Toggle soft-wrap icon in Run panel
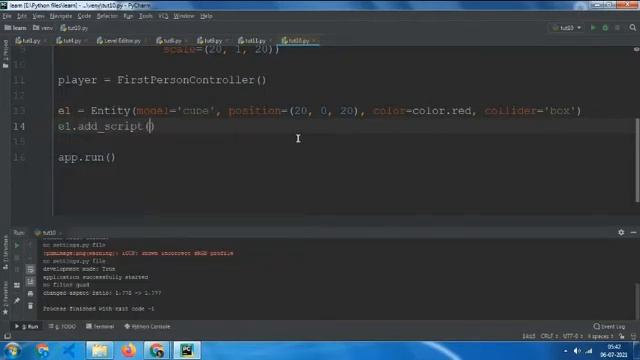Viewport: 640px width, 360px height. [x=30, y=269]
